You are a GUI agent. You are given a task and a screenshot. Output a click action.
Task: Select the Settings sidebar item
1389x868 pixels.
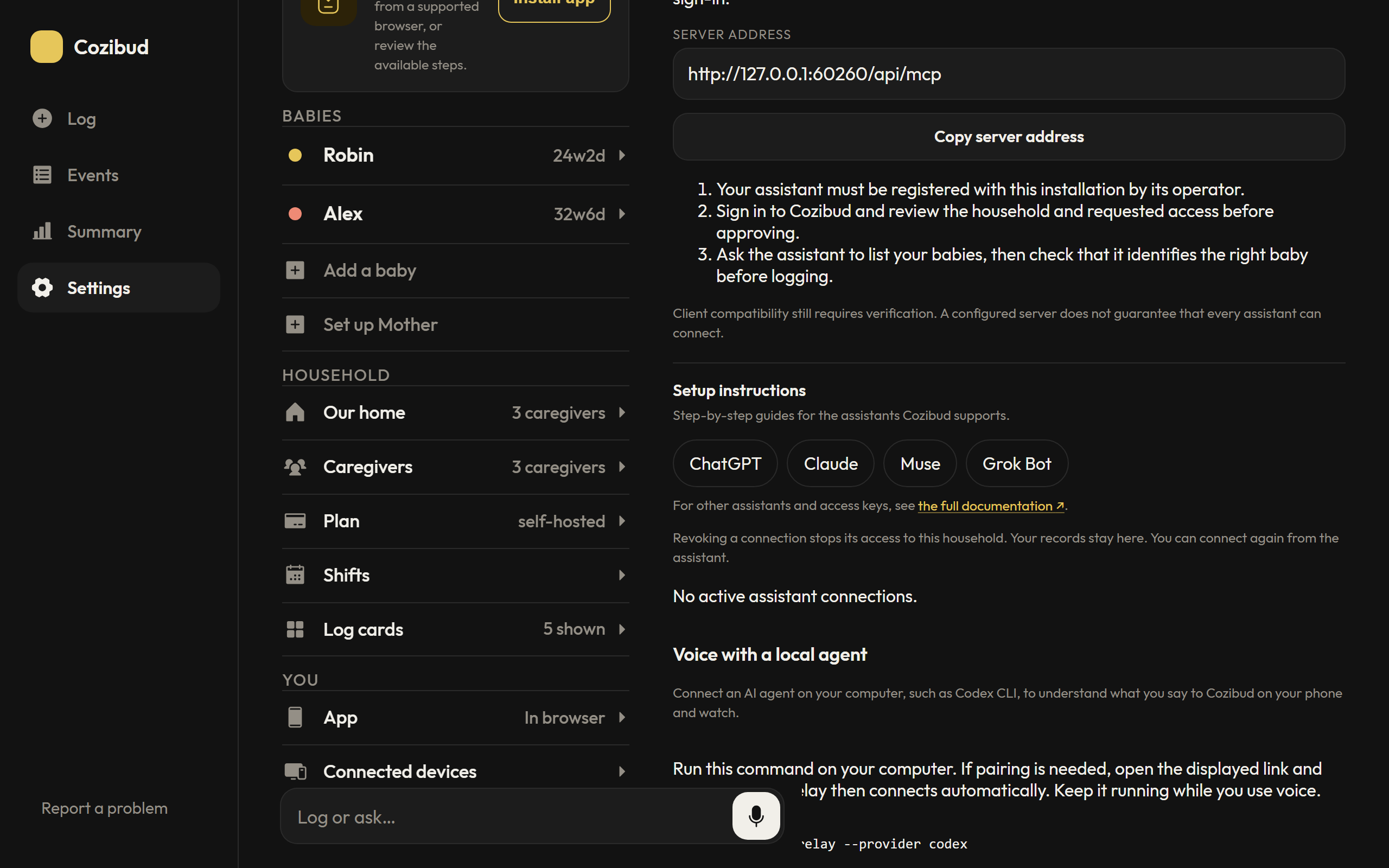point(119,288)
